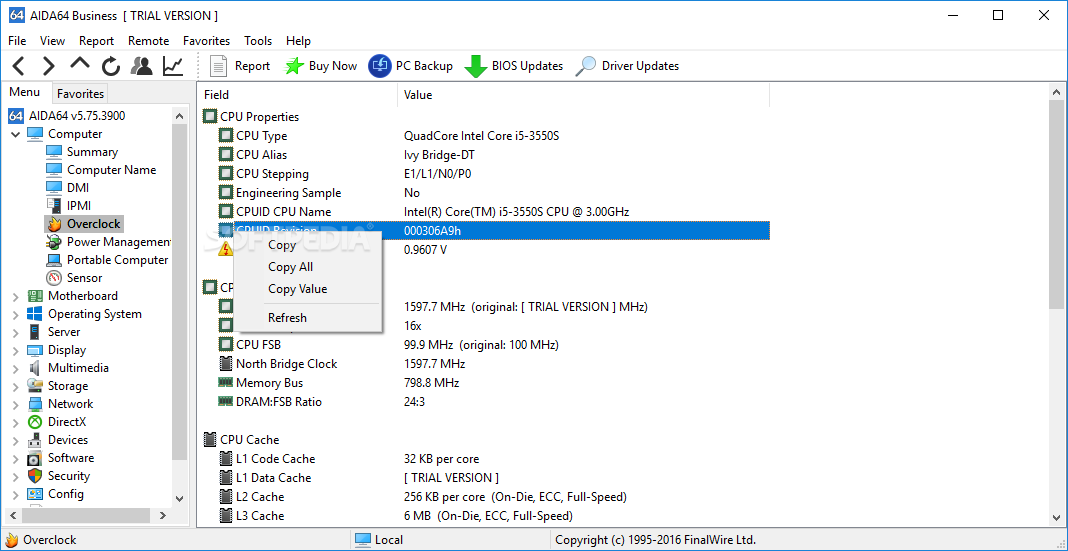Click the Buy Now button
The image size is (1068, 551).
coord(321,66)
